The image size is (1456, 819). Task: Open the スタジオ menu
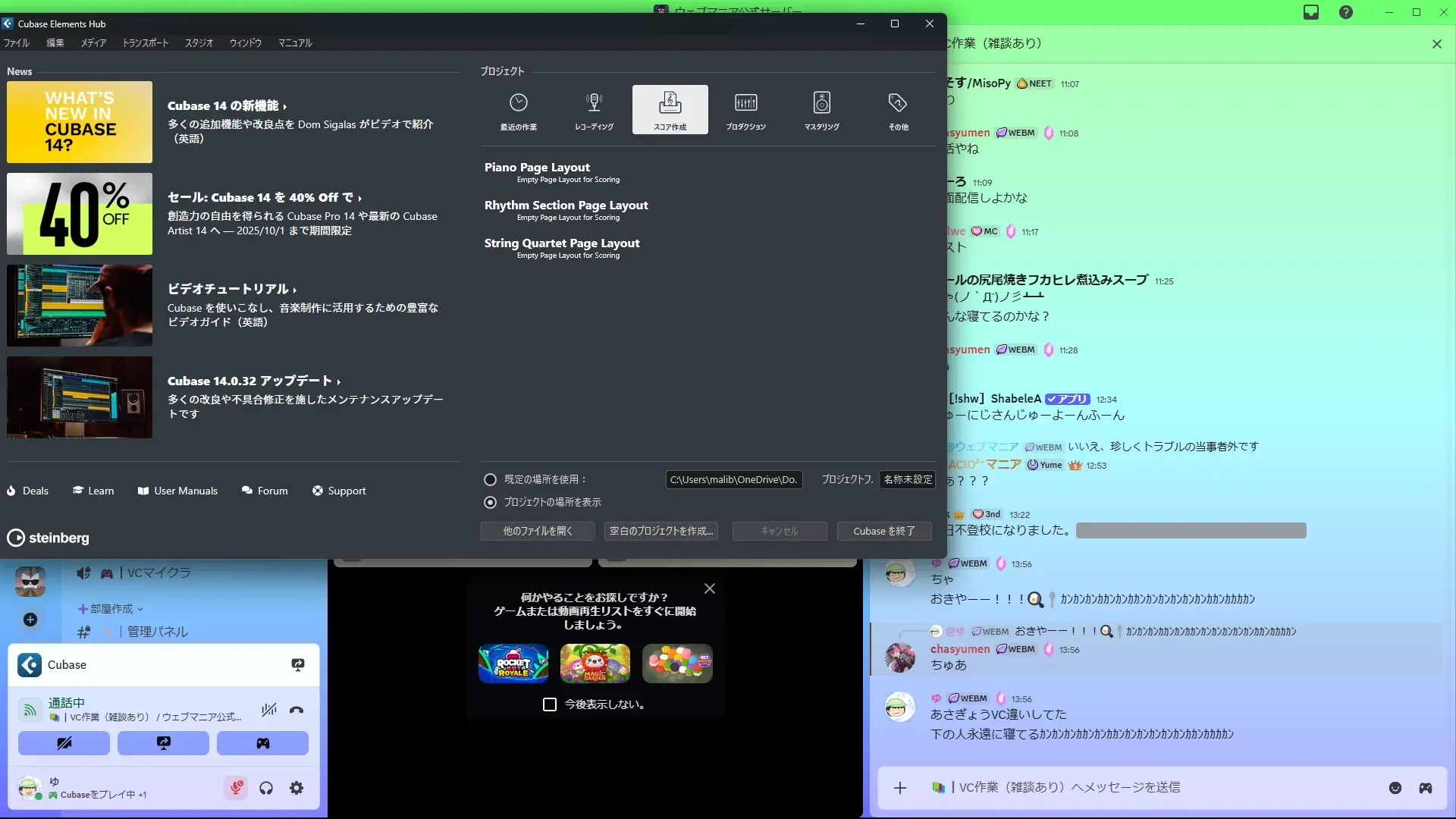point(199,43)
